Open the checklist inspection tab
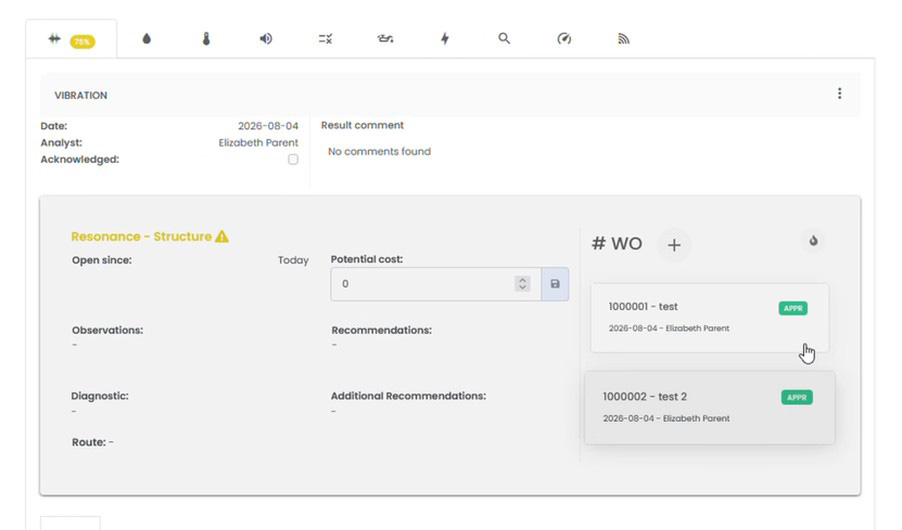 click(x=326, y=39)
